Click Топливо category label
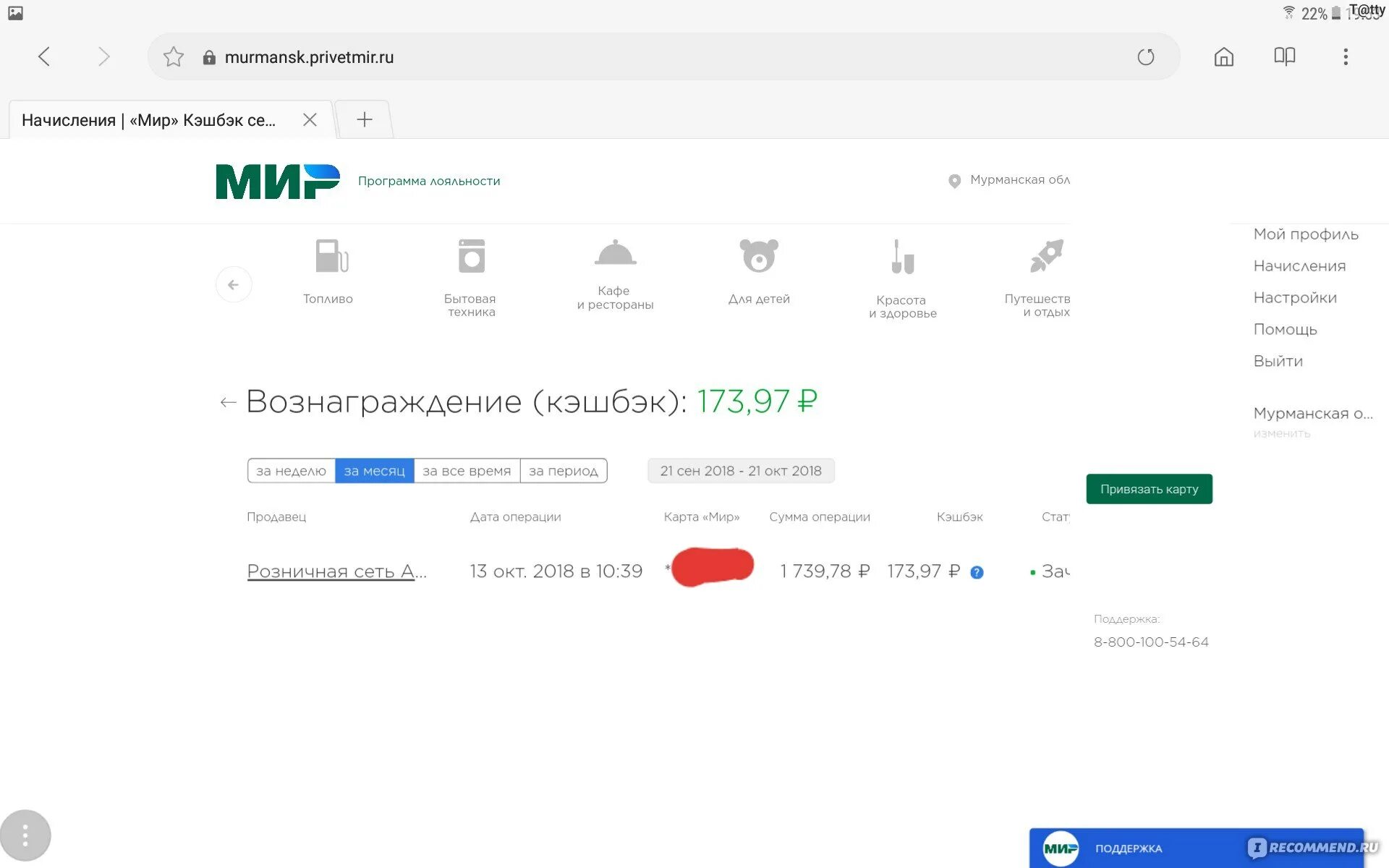This screenshot has width=1389, height=868. tap(328, 299)
